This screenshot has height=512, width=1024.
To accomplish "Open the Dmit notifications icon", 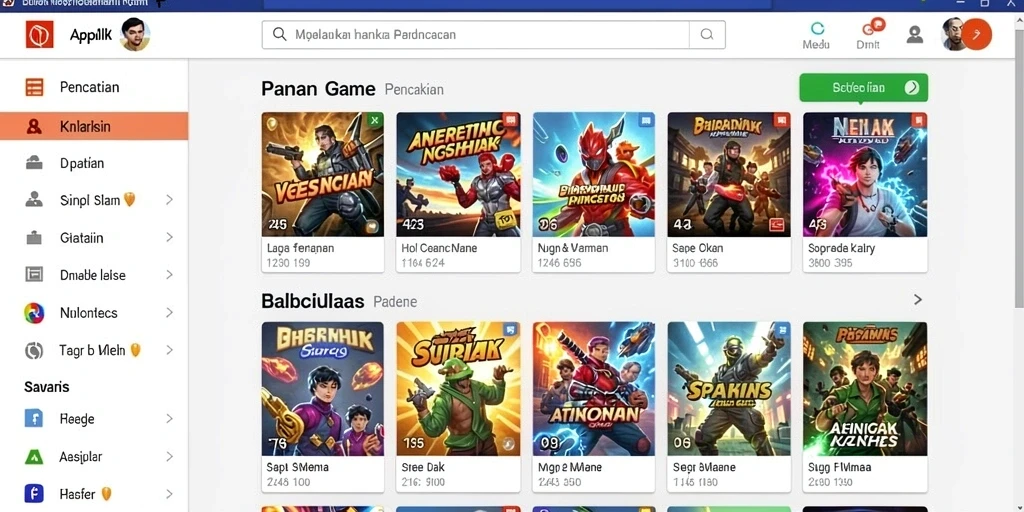I will [869, 36].
